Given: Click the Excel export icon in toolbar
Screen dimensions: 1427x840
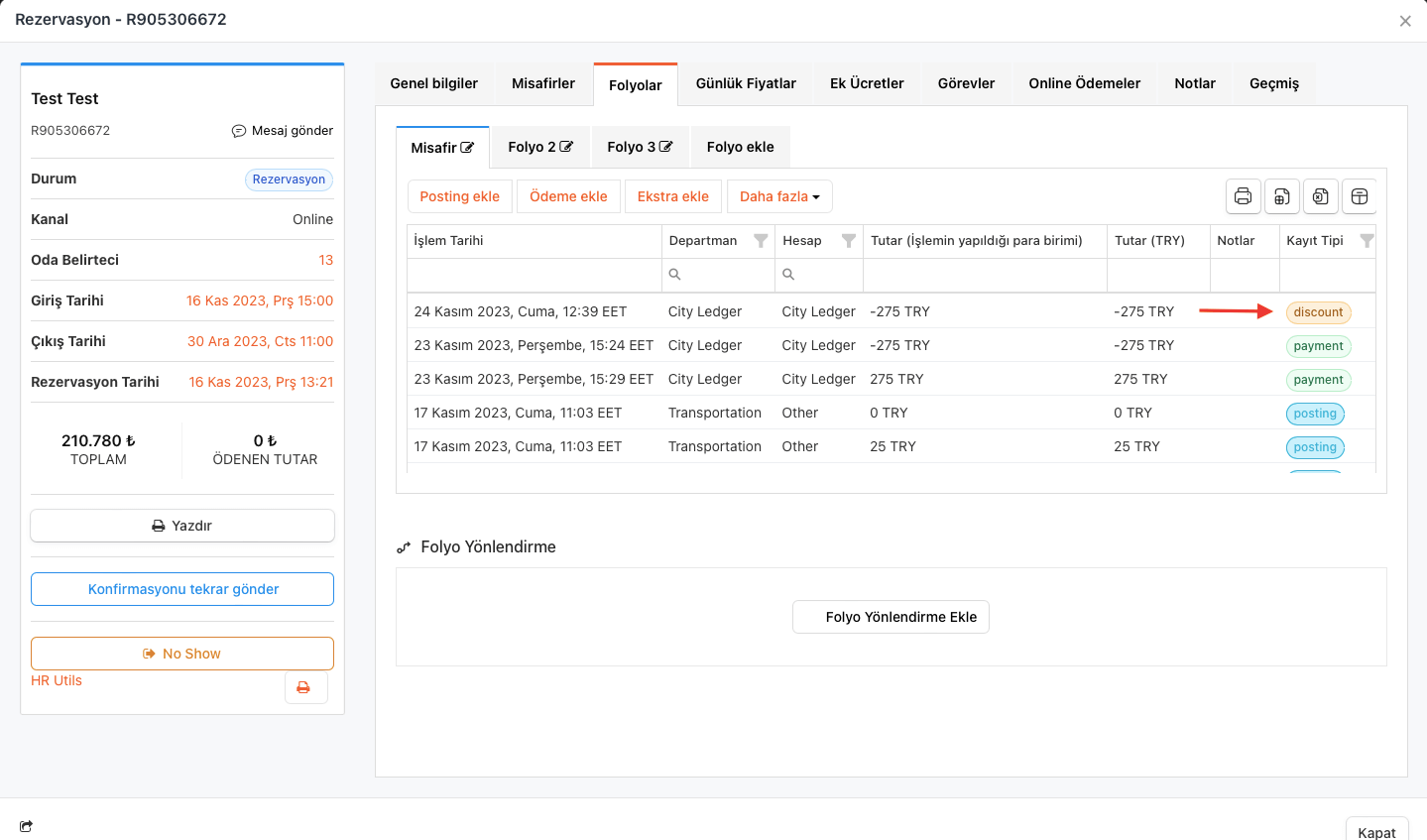Looking at the screenshot, I should click(x=1320, y=196).
